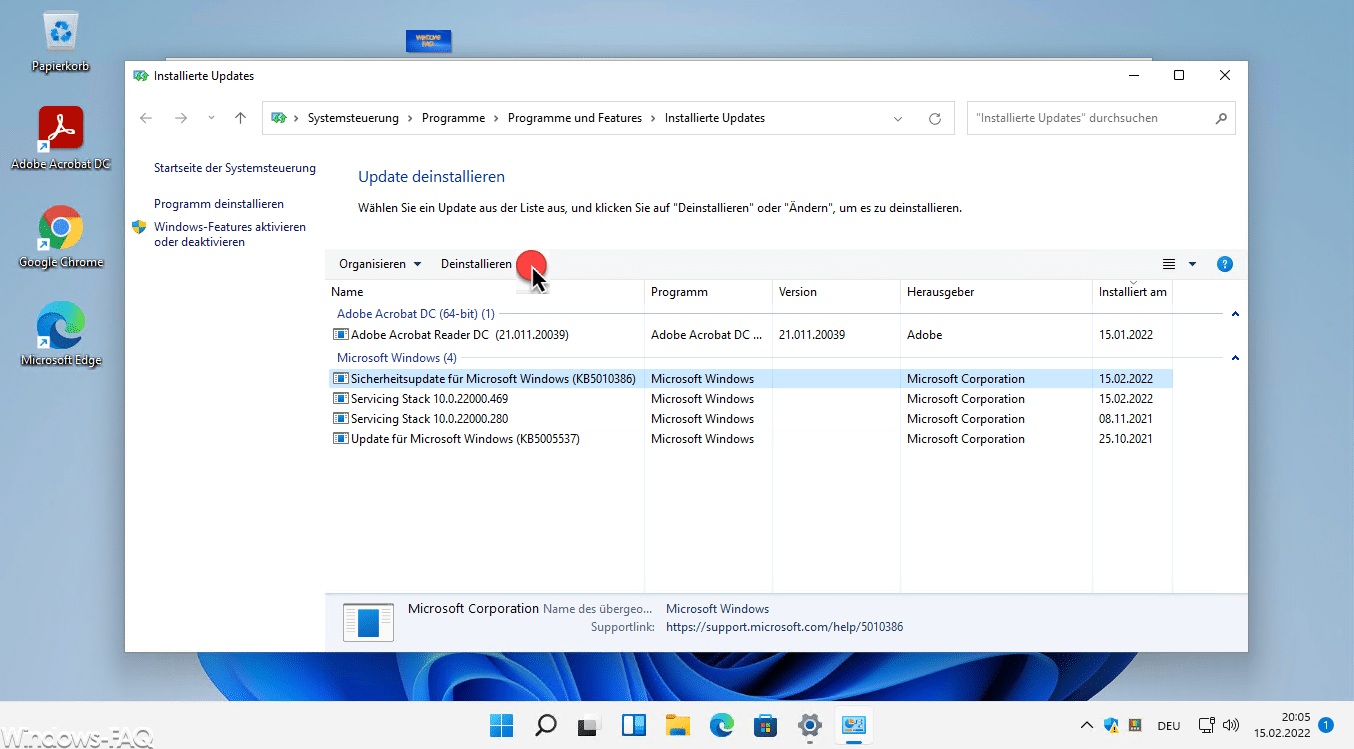The height and width of the screenshot is (749, 1354).
Task: Open Microsoft Edge desktop shortcut
Action: pos(61,335)
